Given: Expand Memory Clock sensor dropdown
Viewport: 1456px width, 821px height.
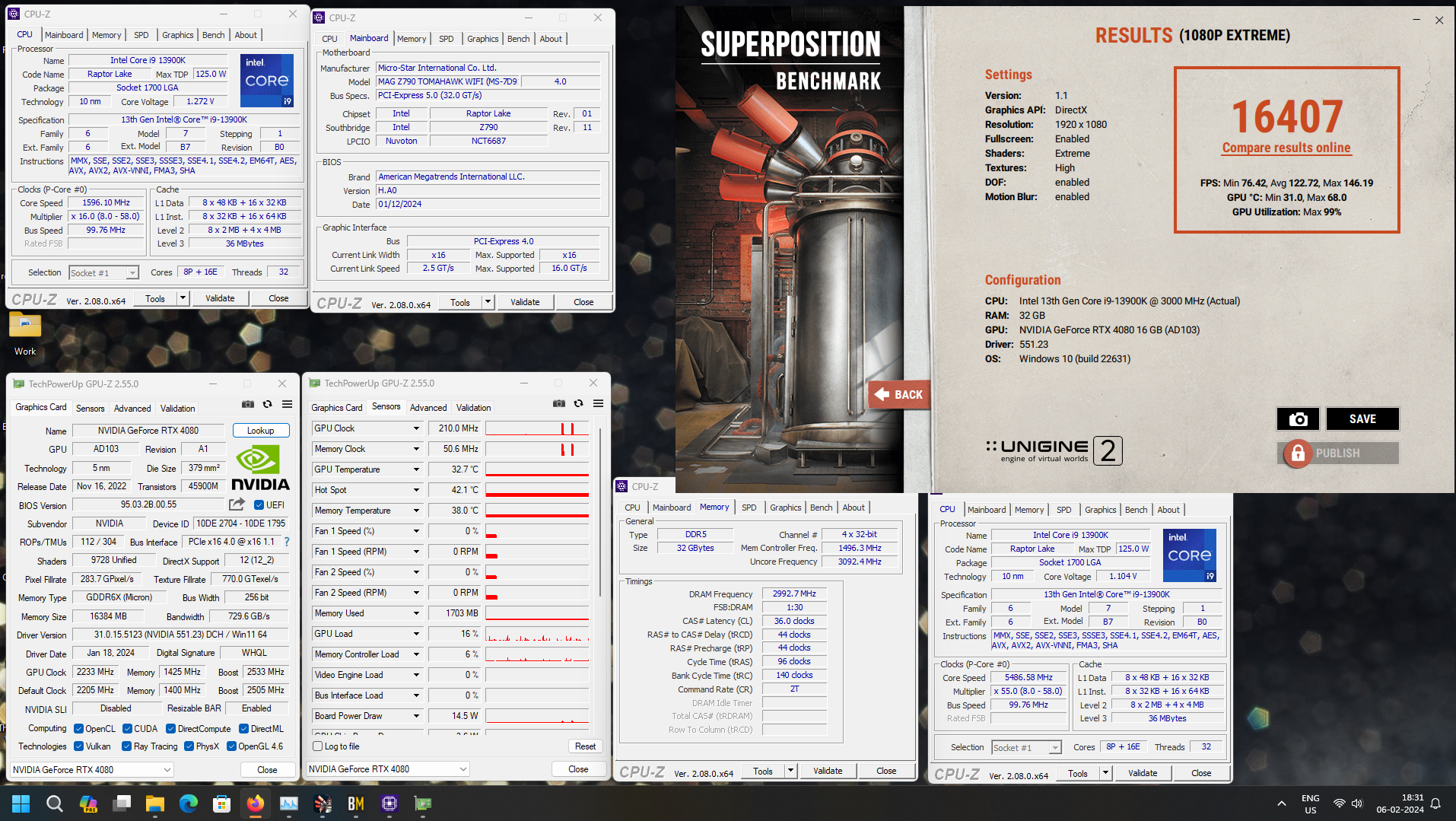Looking at the screenshot, I should 416,449.
